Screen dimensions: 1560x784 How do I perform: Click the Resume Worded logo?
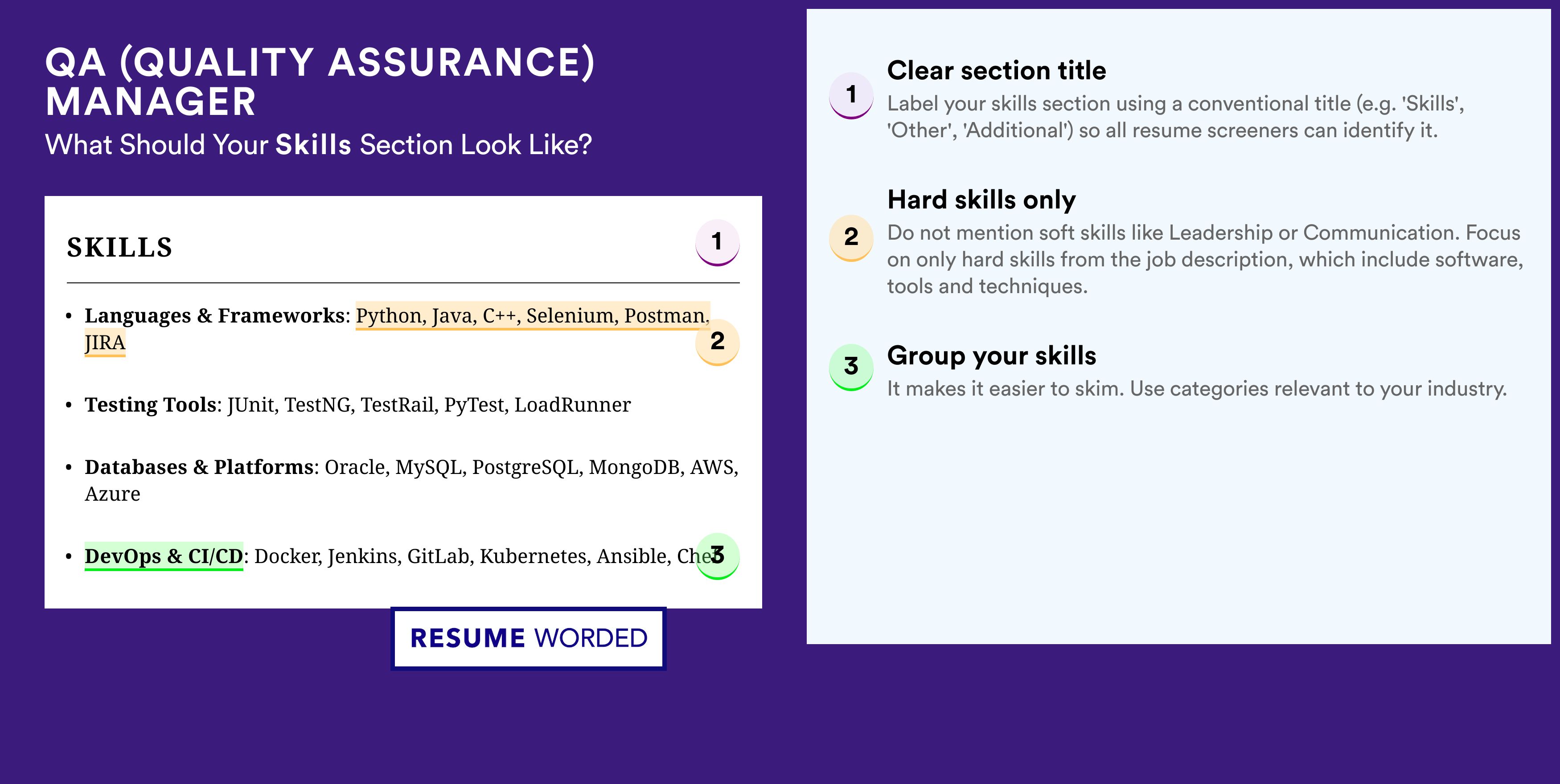point(528,638)
